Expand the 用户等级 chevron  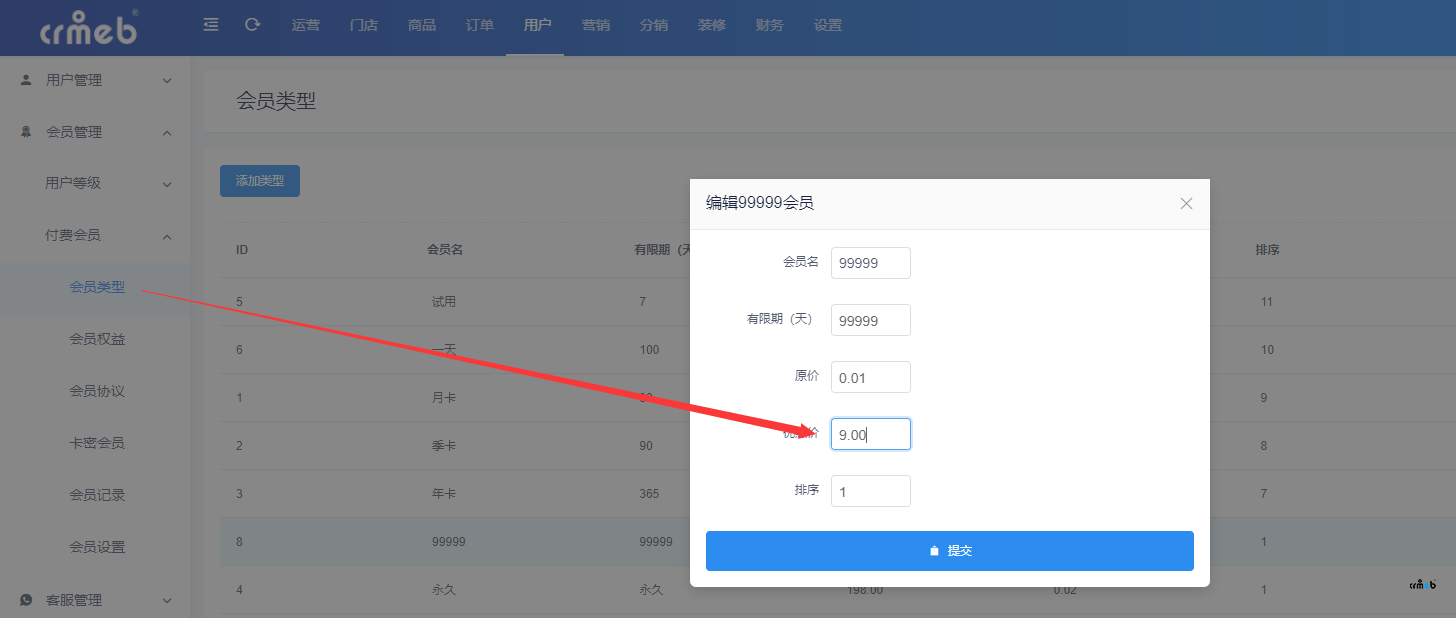click(x=167, y=184)
